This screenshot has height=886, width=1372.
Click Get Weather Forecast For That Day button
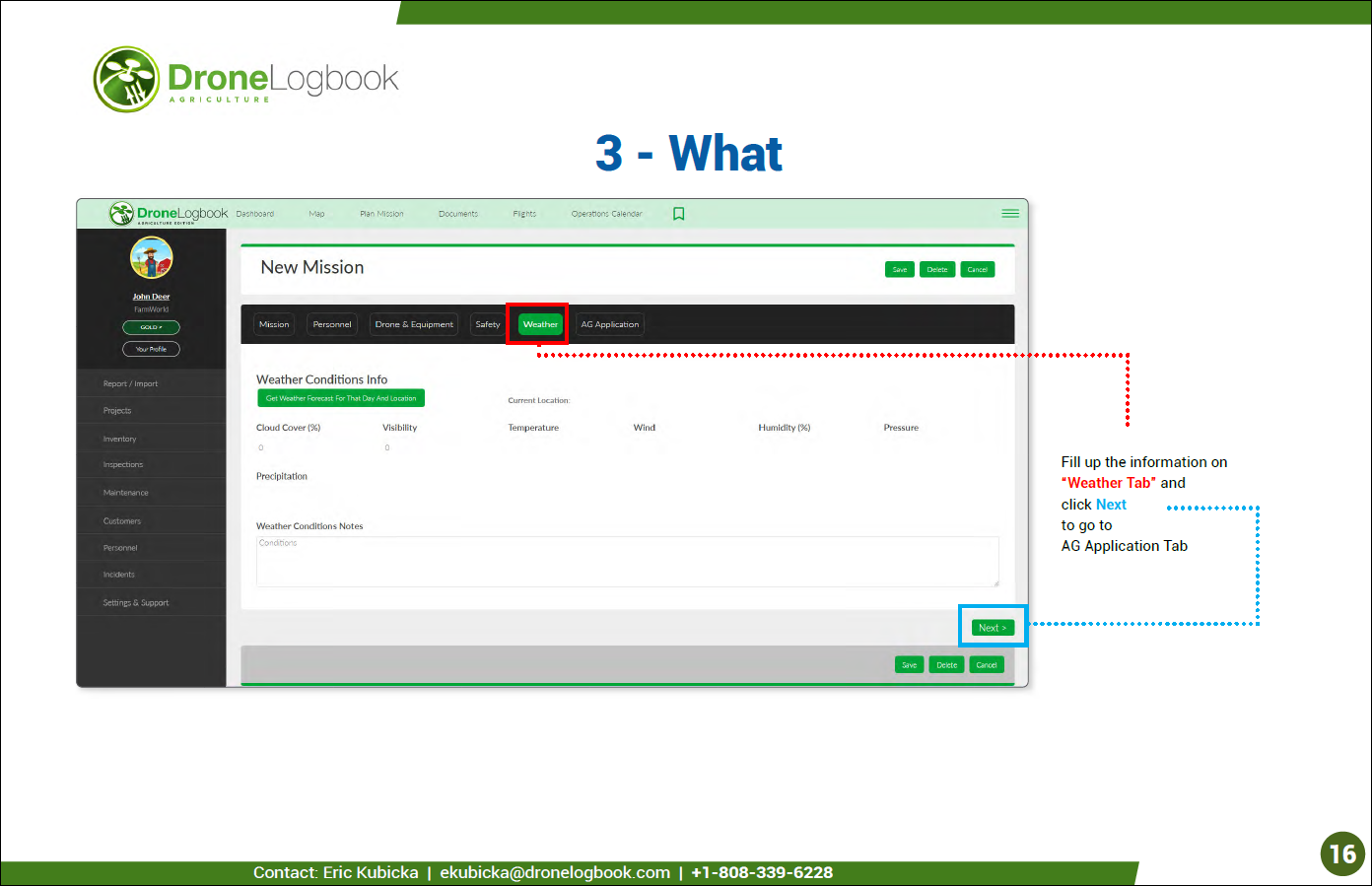[x=341, y=398]
